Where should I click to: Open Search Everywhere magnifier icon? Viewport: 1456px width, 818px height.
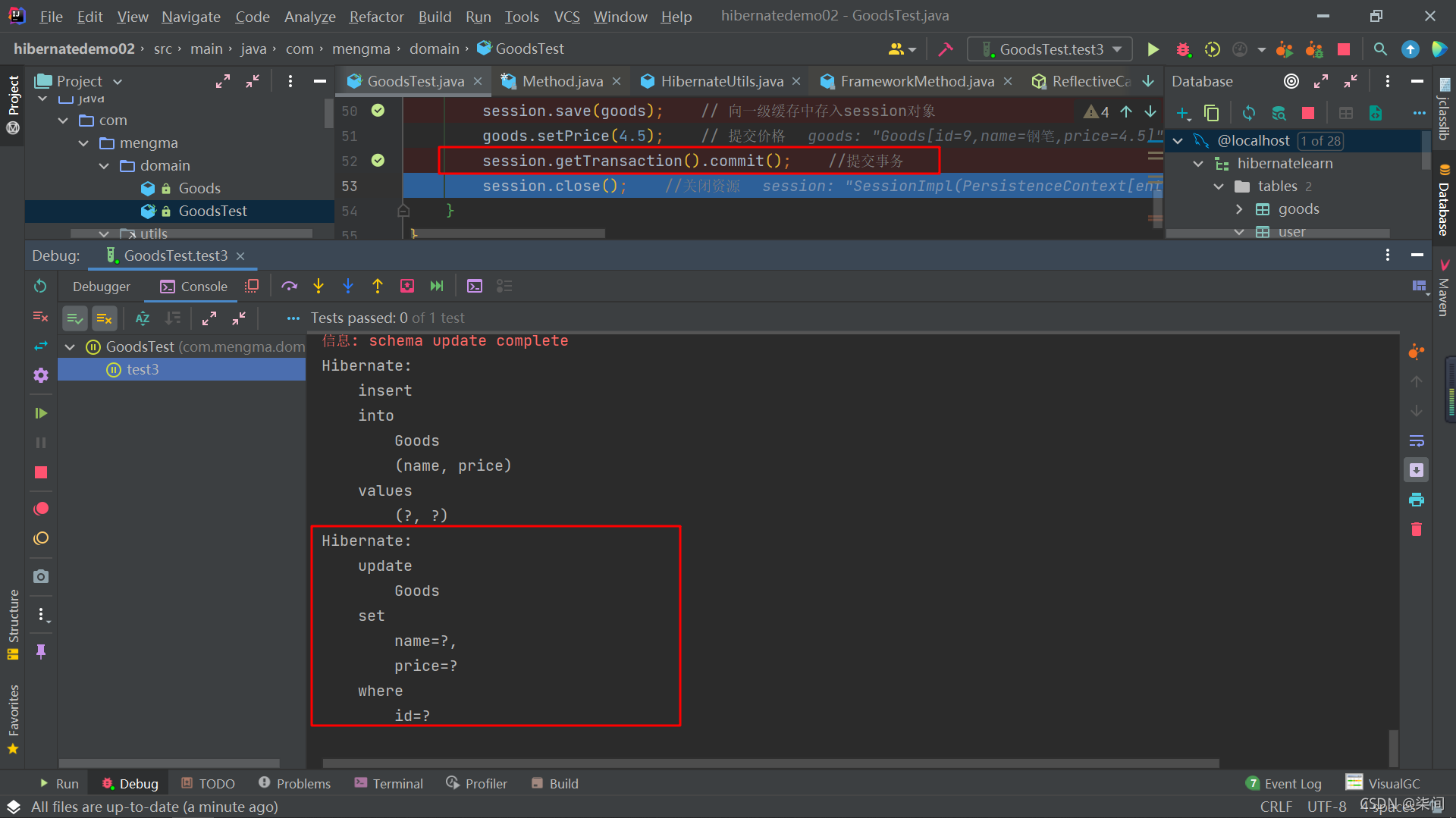pyautogui.click(x=1380, y=49)
